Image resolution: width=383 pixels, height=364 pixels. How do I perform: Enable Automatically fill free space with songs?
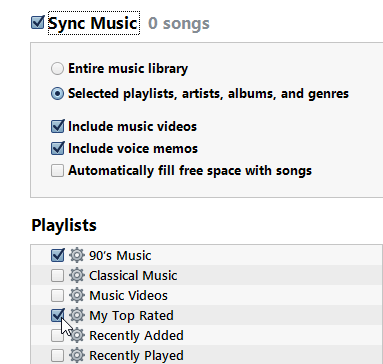(57, 171)
